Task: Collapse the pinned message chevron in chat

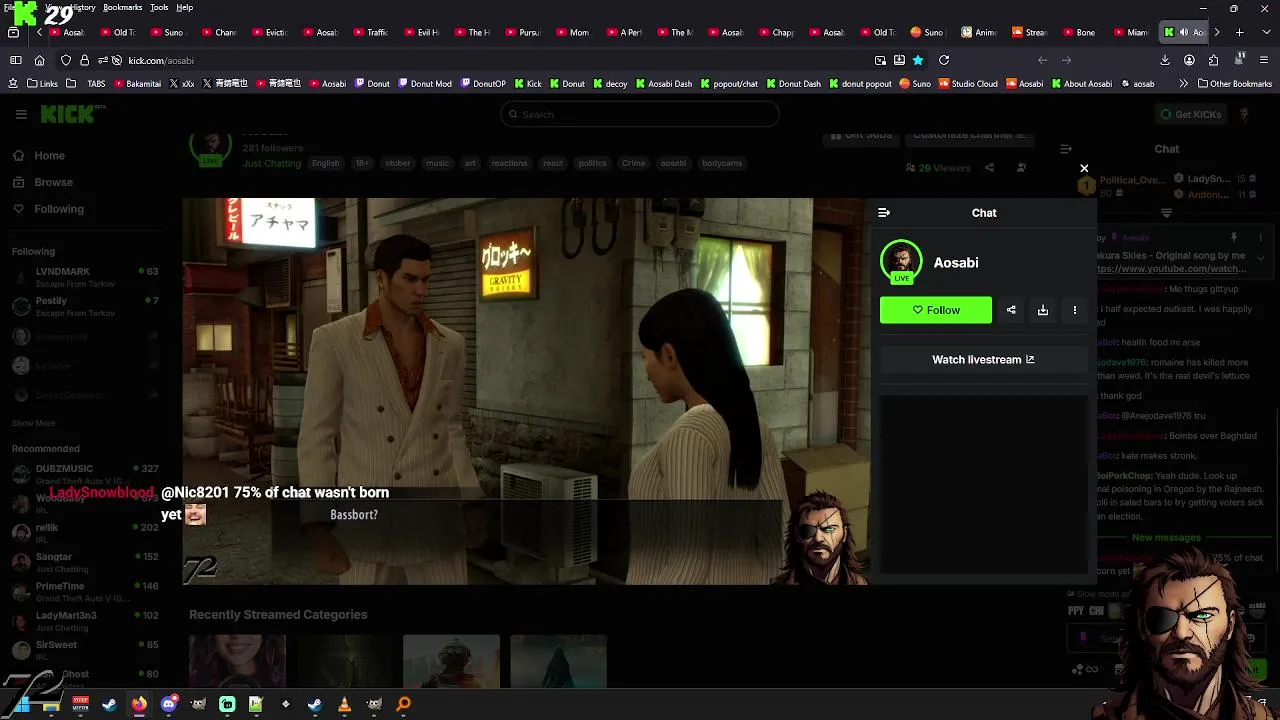Action: point(1261,257)
